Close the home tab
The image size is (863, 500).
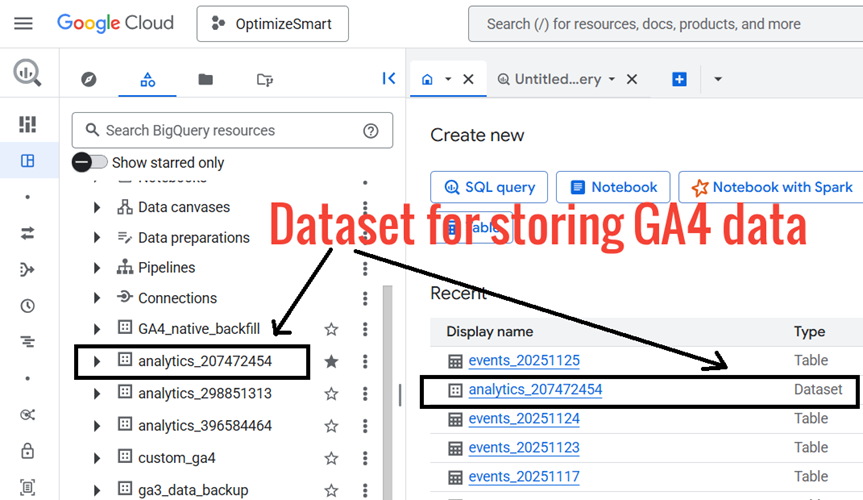(x=468, y=79)
